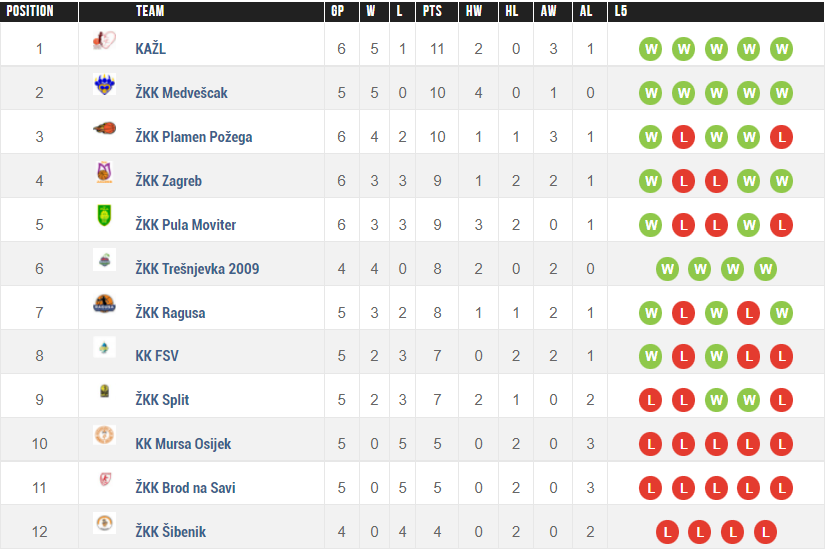The height and width of the screenshot is (549, 826).
Task: Click the ŽKK Šibenik team crest
Action: click(104, 524)
